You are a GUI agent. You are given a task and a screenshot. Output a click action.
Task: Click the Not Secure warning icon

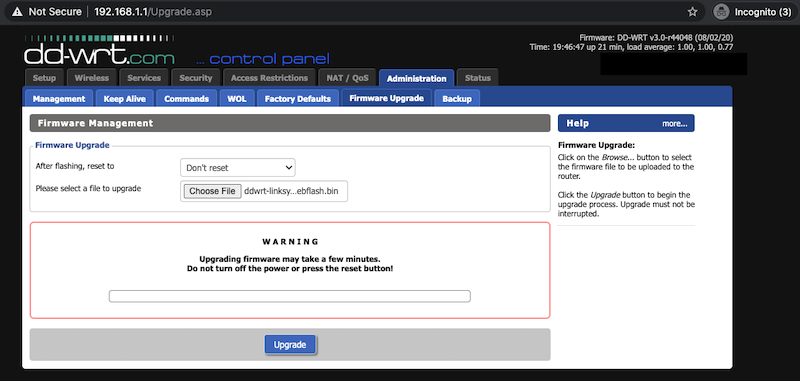[17, 12]
